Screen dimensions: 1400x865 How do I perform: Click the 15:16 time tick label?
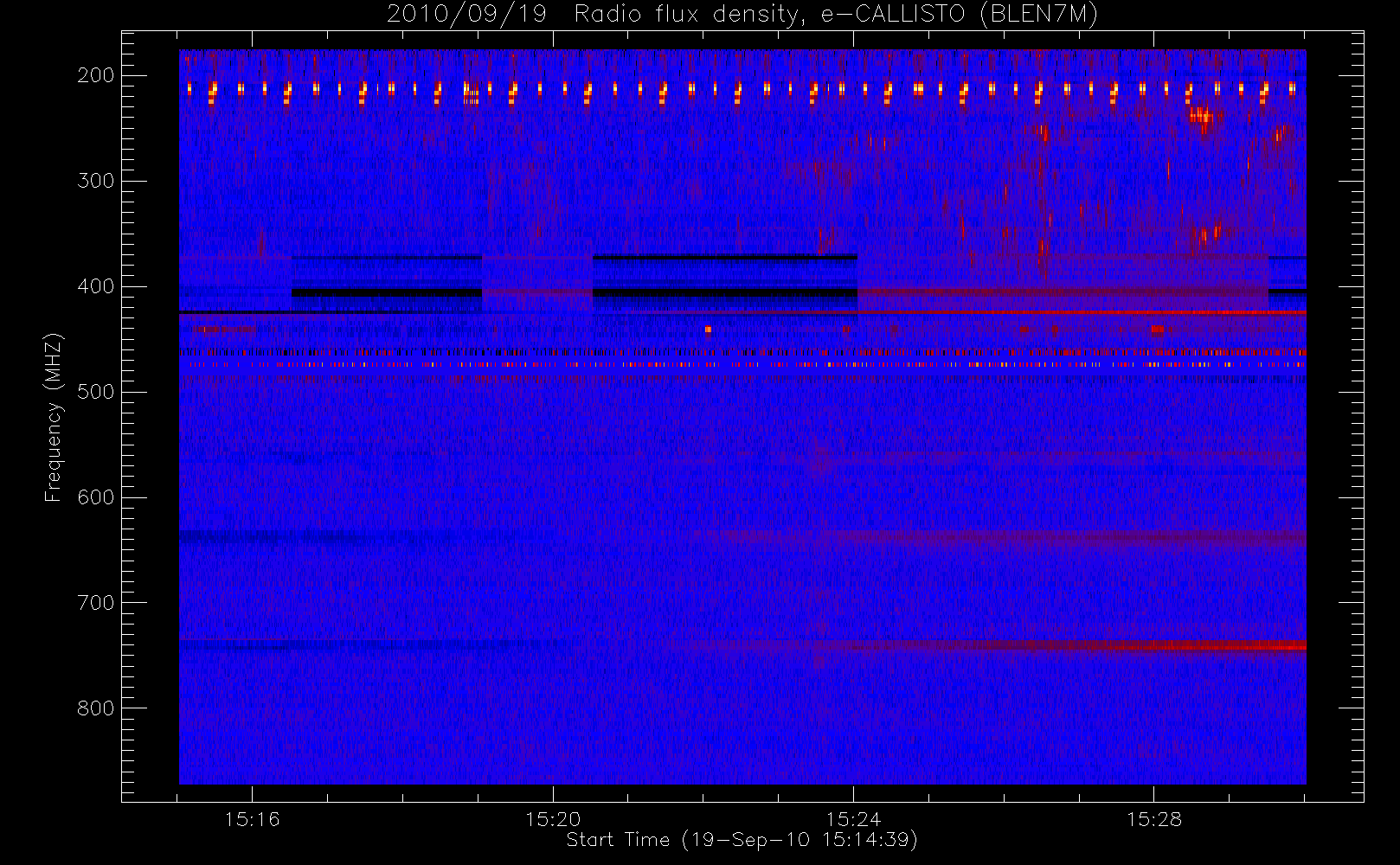coord(252,819)
